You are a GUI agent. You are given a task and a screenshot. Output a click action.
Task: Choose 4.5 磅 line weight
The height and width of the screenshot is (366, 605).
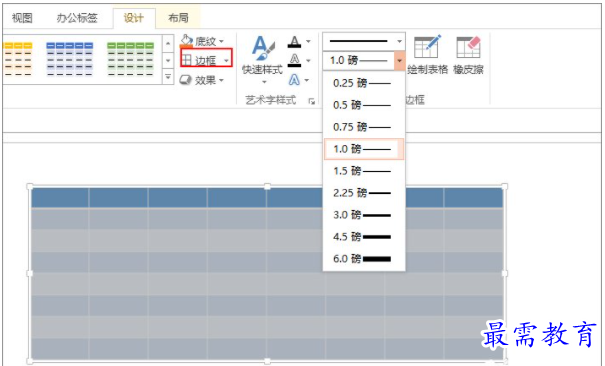click(x=364, y=237)
